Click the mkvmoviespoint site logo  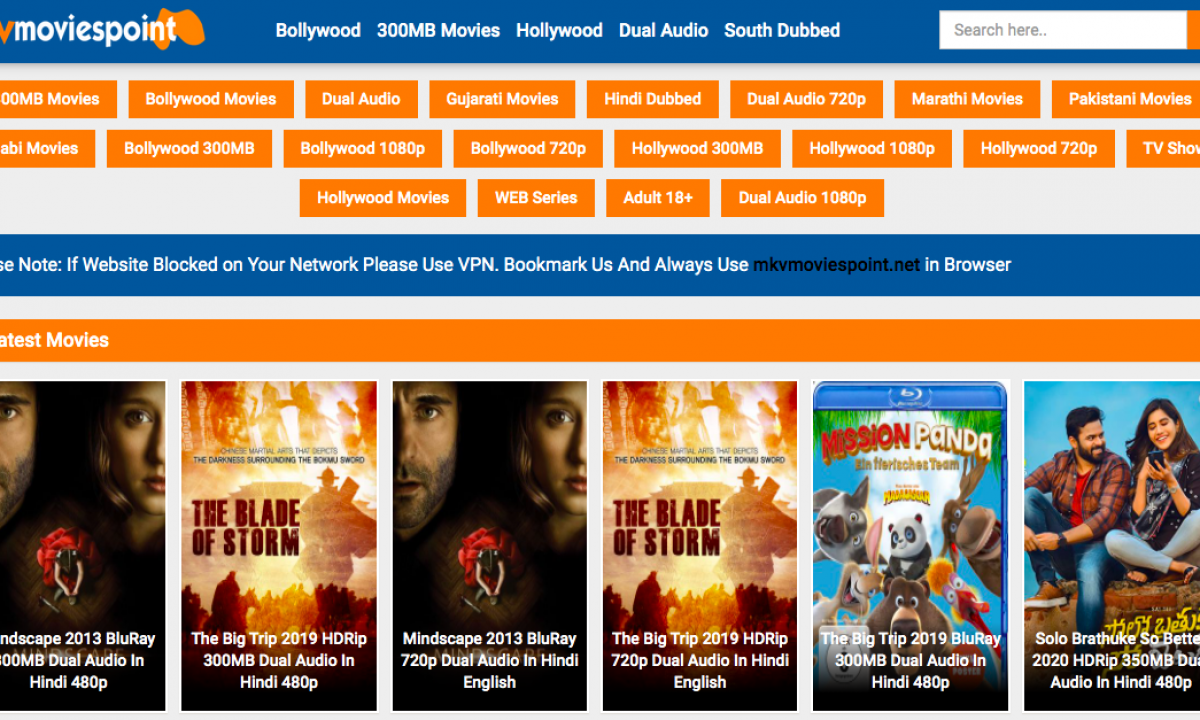[x=100, y=30]
